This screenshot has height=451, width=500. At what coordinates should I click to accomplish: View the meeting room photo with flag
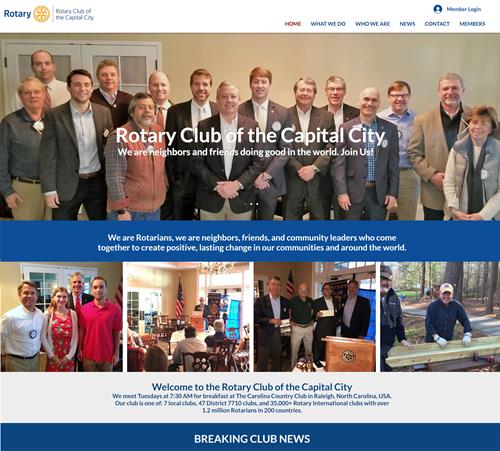188,317
